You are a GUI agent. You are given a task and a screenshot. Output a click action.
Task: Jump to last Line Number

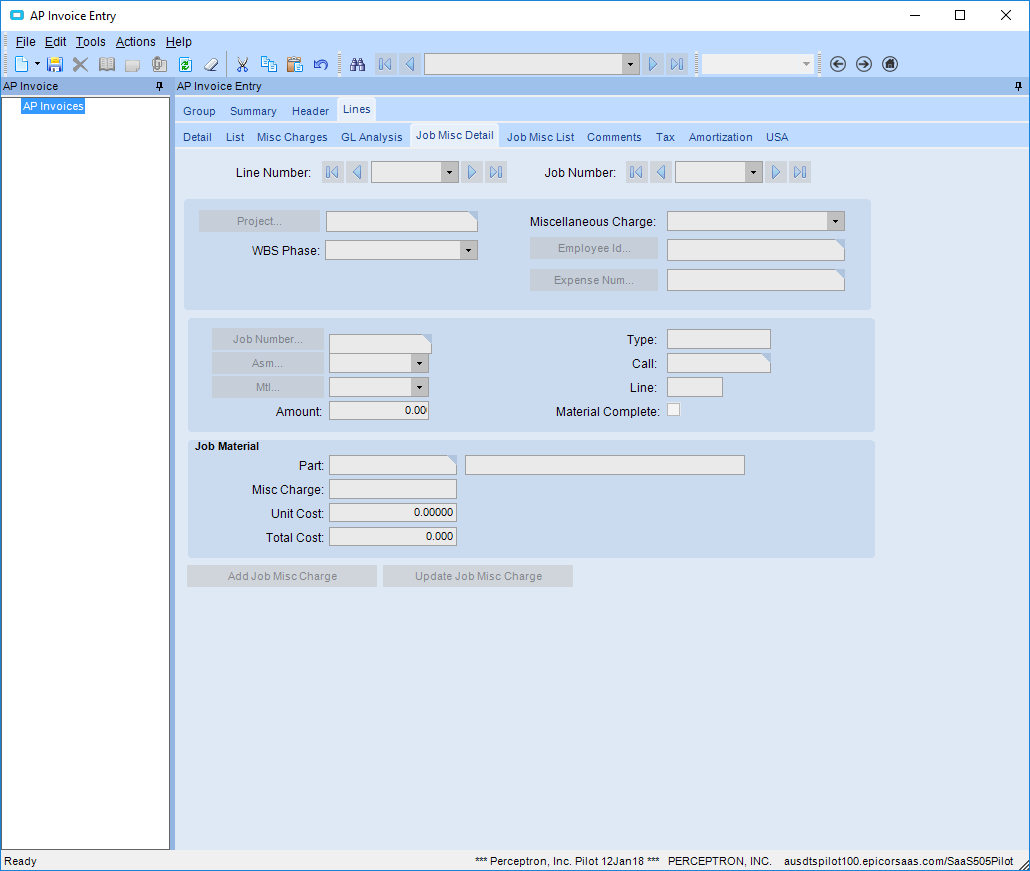point(496,172)
